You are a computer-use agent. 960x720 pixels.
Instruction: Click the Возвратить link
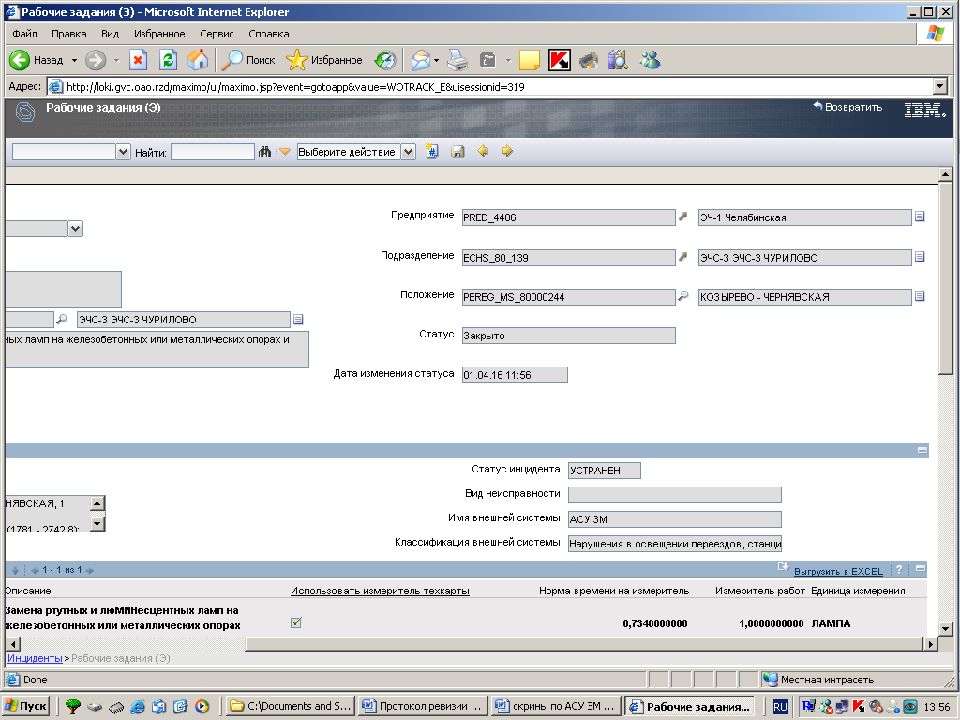(848, 107)
